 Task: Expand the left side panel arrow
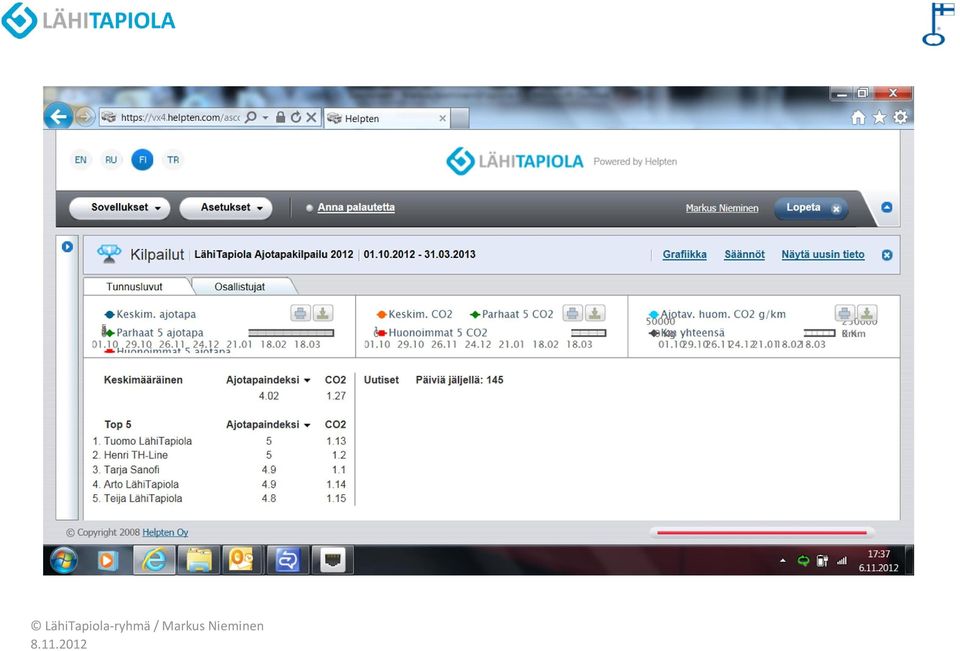(x=67, y=247)
